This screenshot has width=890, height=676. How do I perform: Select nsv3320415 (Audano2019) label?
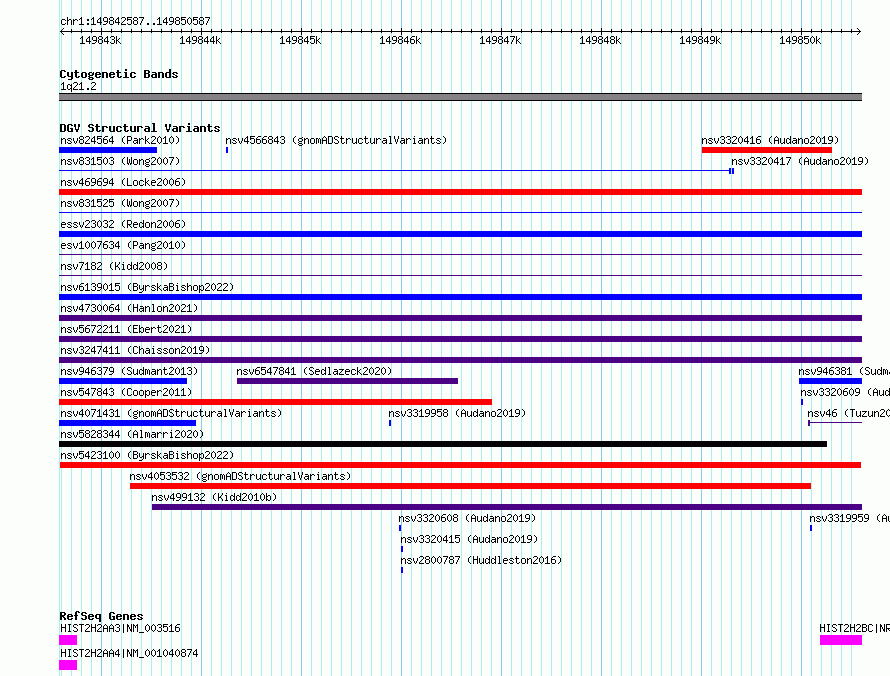469,539
